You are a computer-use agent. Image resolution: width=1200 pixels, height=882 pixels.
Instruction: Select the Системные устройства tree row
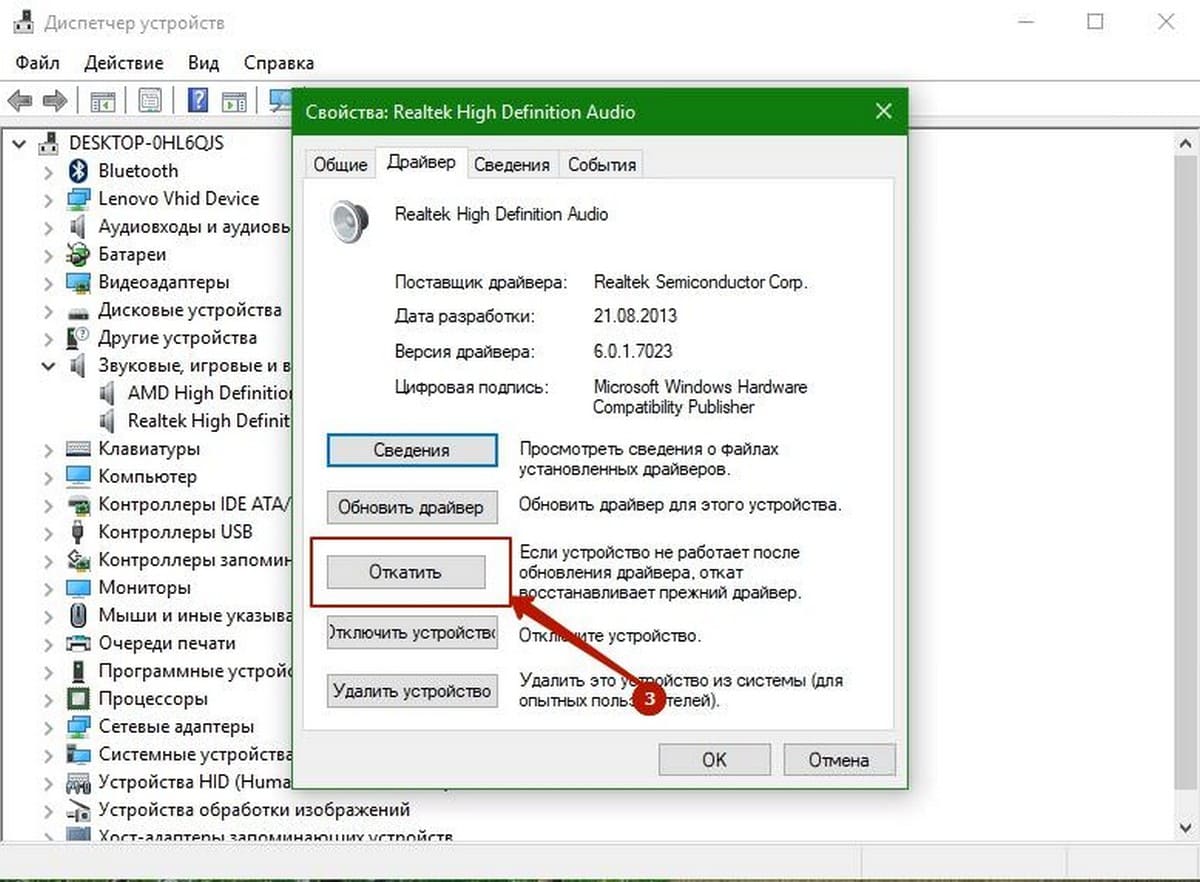coord(181,755)
